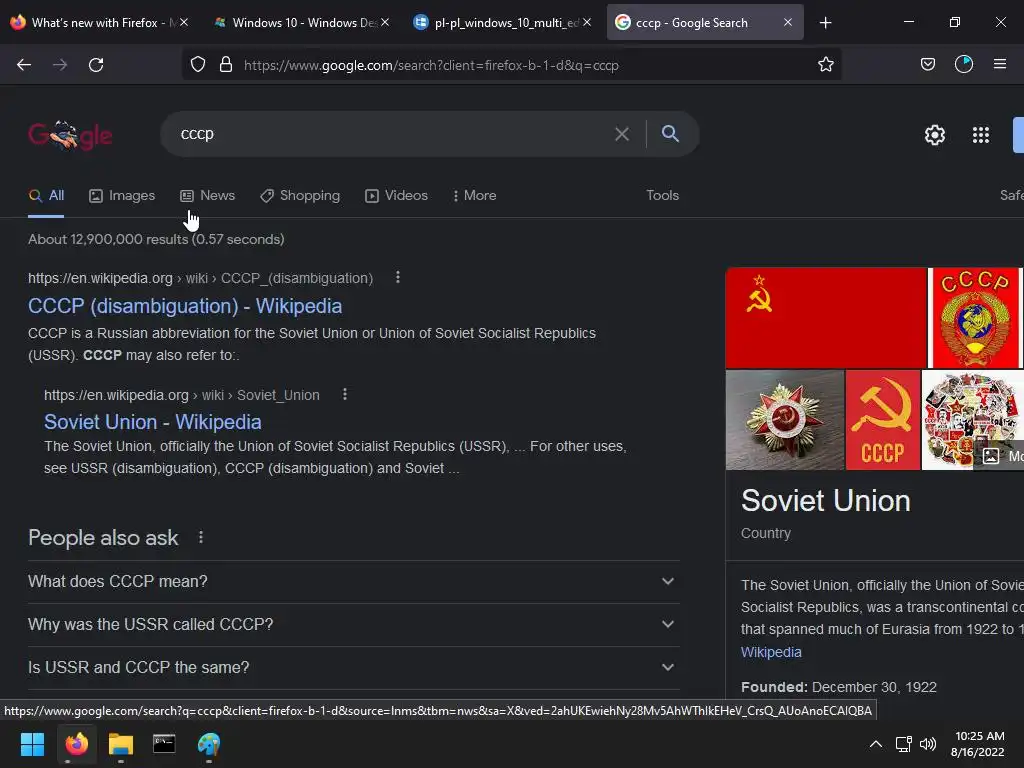Open the hammer and sickle CCCP image
Viewport: 1024px width, 768px height.
pyautogui.click(x=883, y=420)
